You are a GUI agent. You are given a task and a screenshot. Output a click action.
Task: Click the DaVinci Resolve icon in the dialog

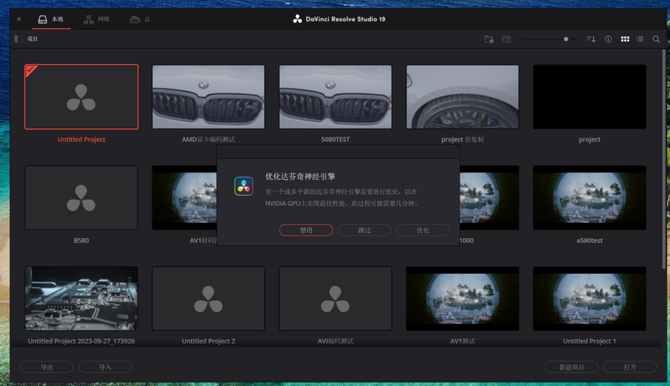pyautogui.click(x=244, y=186)
